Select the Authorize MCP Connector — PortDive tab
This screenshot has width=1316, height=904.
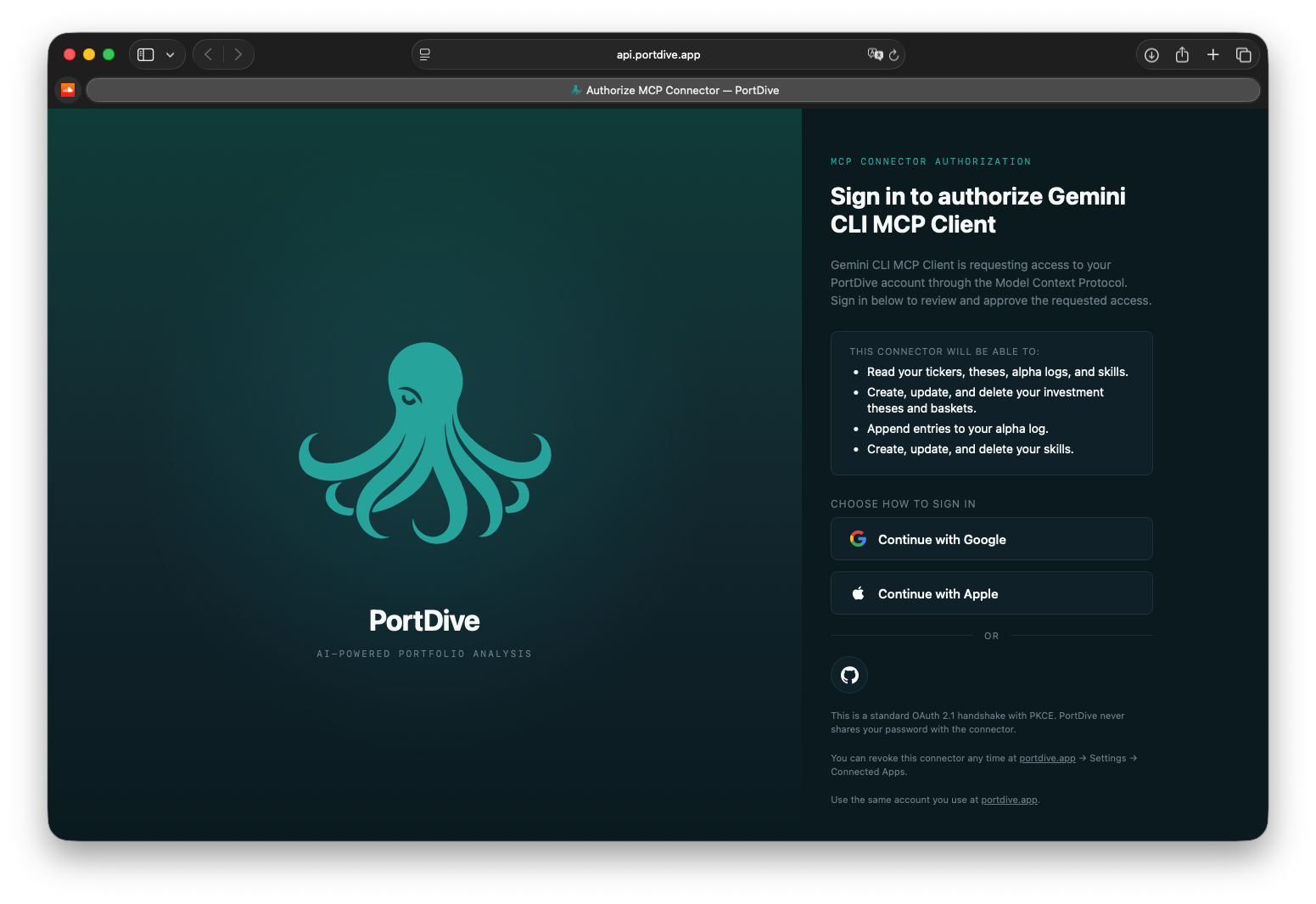[x=673, y=90]
